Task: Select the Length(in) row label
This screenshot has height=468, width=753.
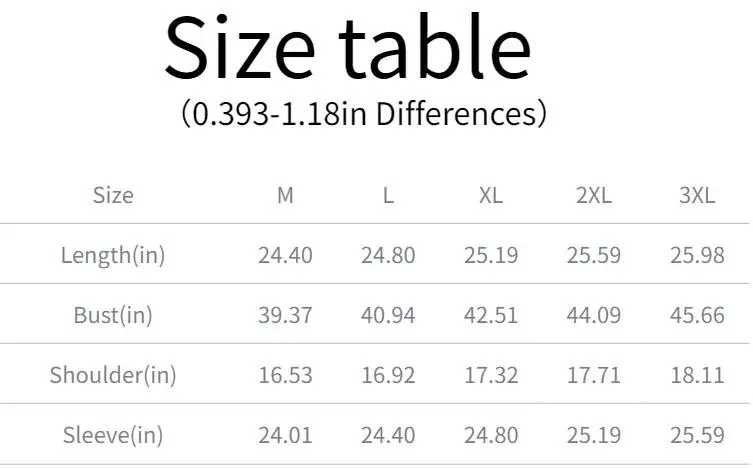Action: pos(113,255)
